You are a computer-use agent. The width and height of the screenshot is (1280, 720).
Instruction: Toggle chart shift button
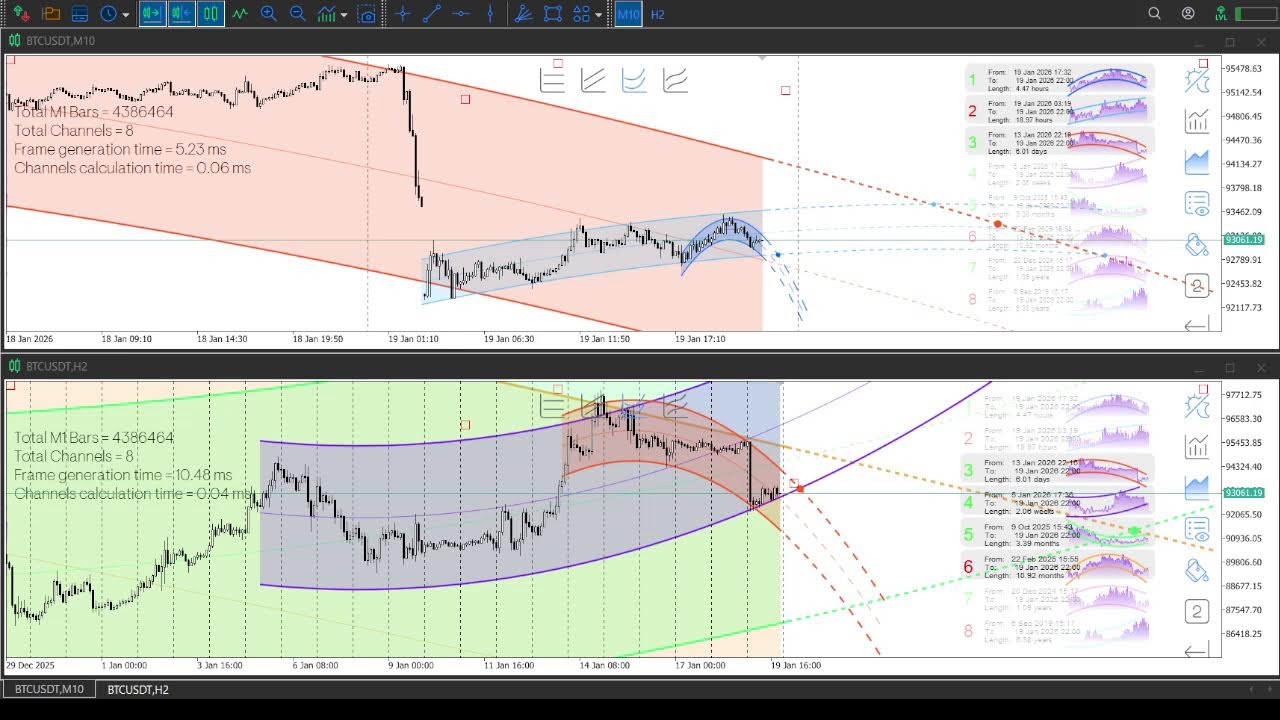click(x=181, y=14)
